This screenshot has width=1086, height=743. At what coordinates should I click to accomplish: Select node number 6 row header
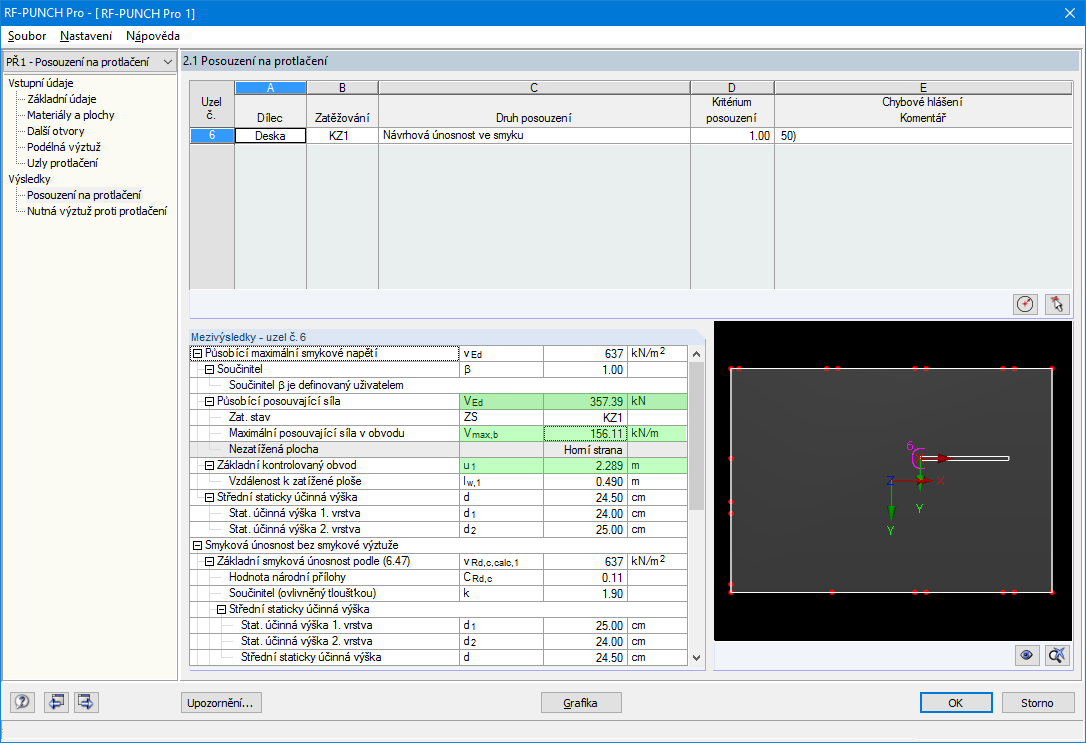pos(212,136)
